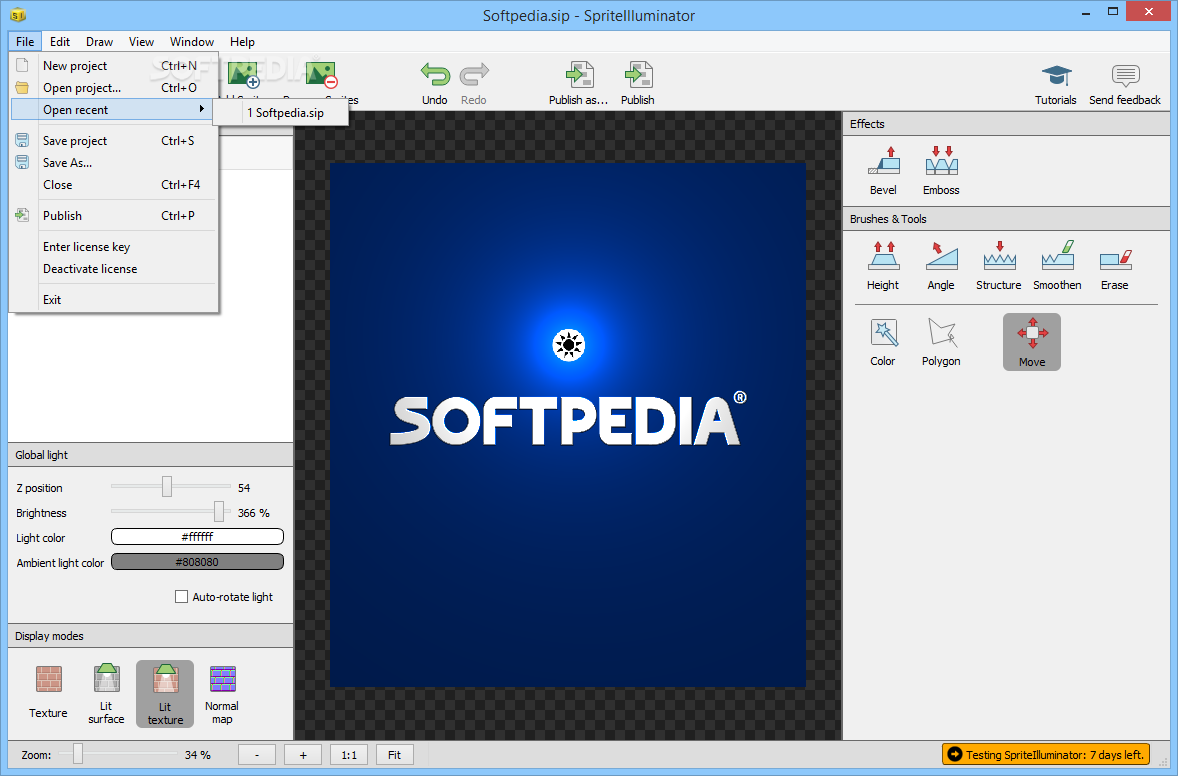
Task: Select the Polygon tool
Action: [x=941, y=343]
